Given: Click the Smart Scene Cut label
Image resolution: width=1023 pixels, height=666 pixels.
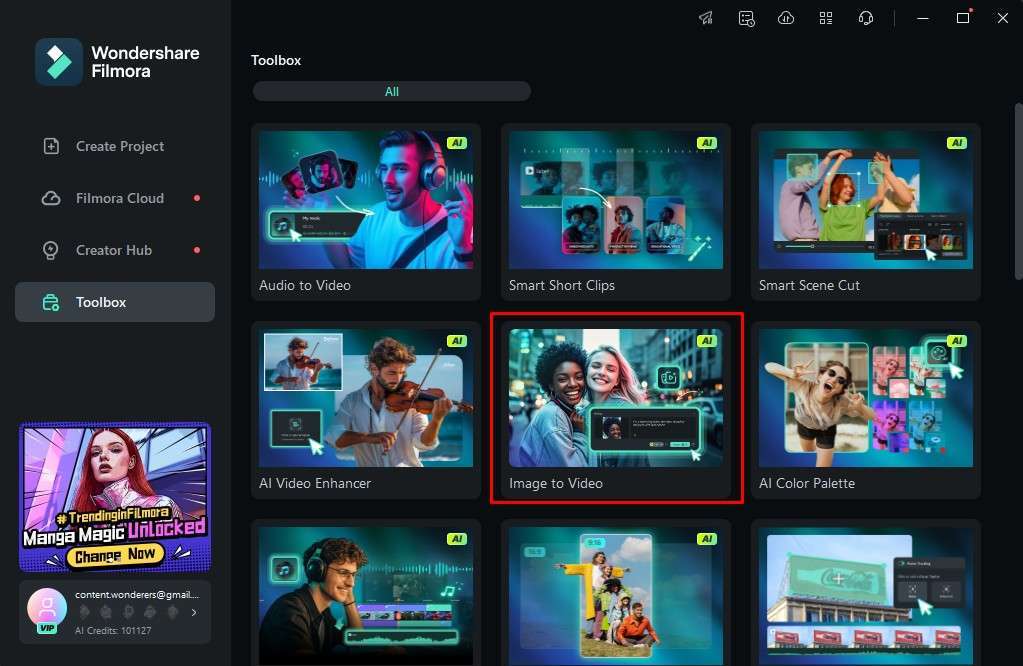Looking at the screenshot, I should pos(809,285).
